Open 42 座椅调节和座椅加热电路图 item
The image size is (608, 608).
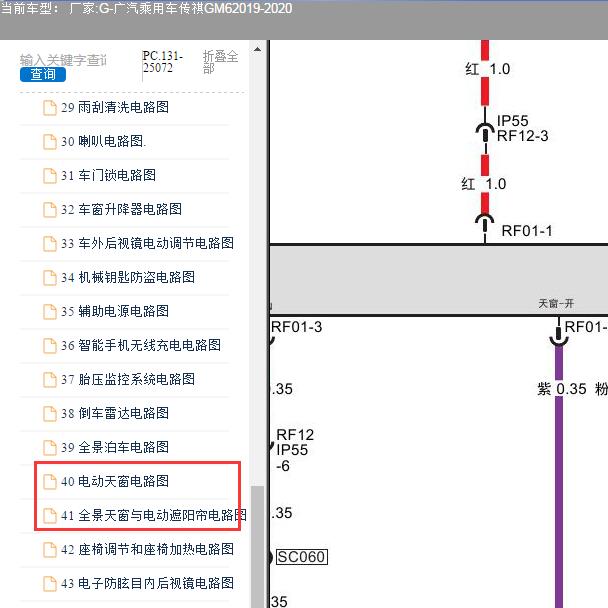(147, 549)
